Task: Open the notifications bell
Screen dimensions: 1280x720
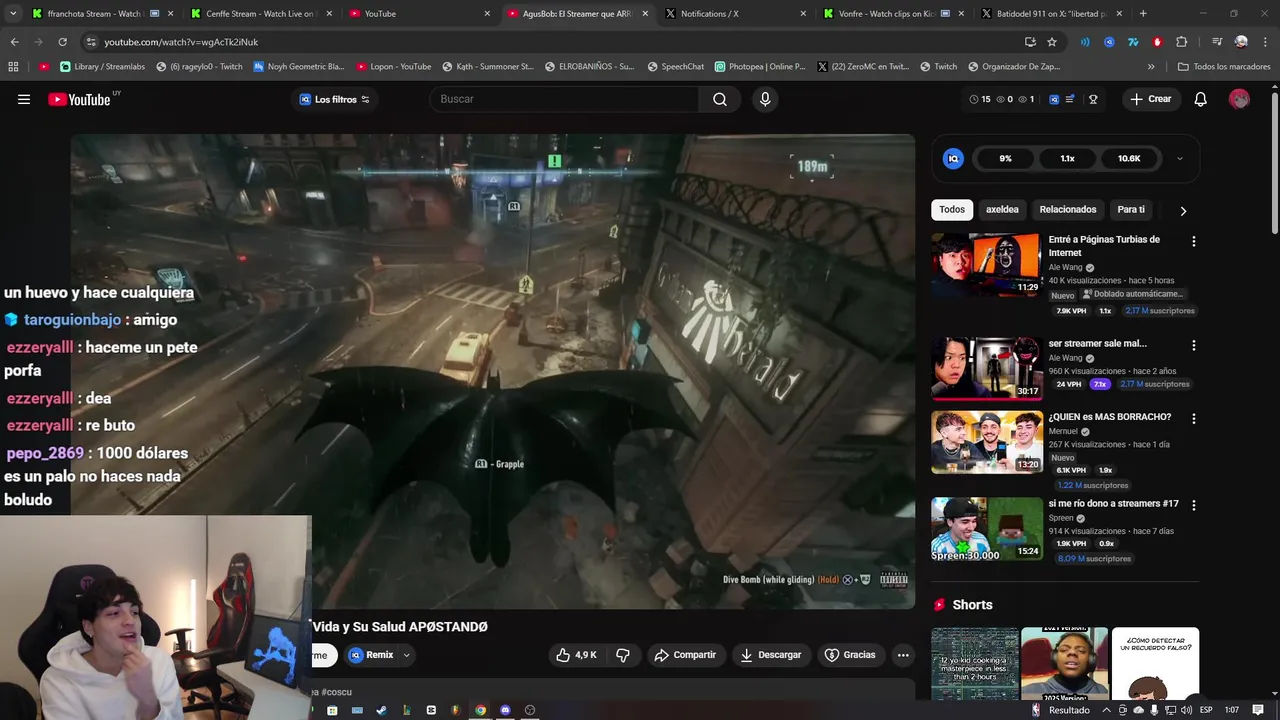Action: 1201,99
